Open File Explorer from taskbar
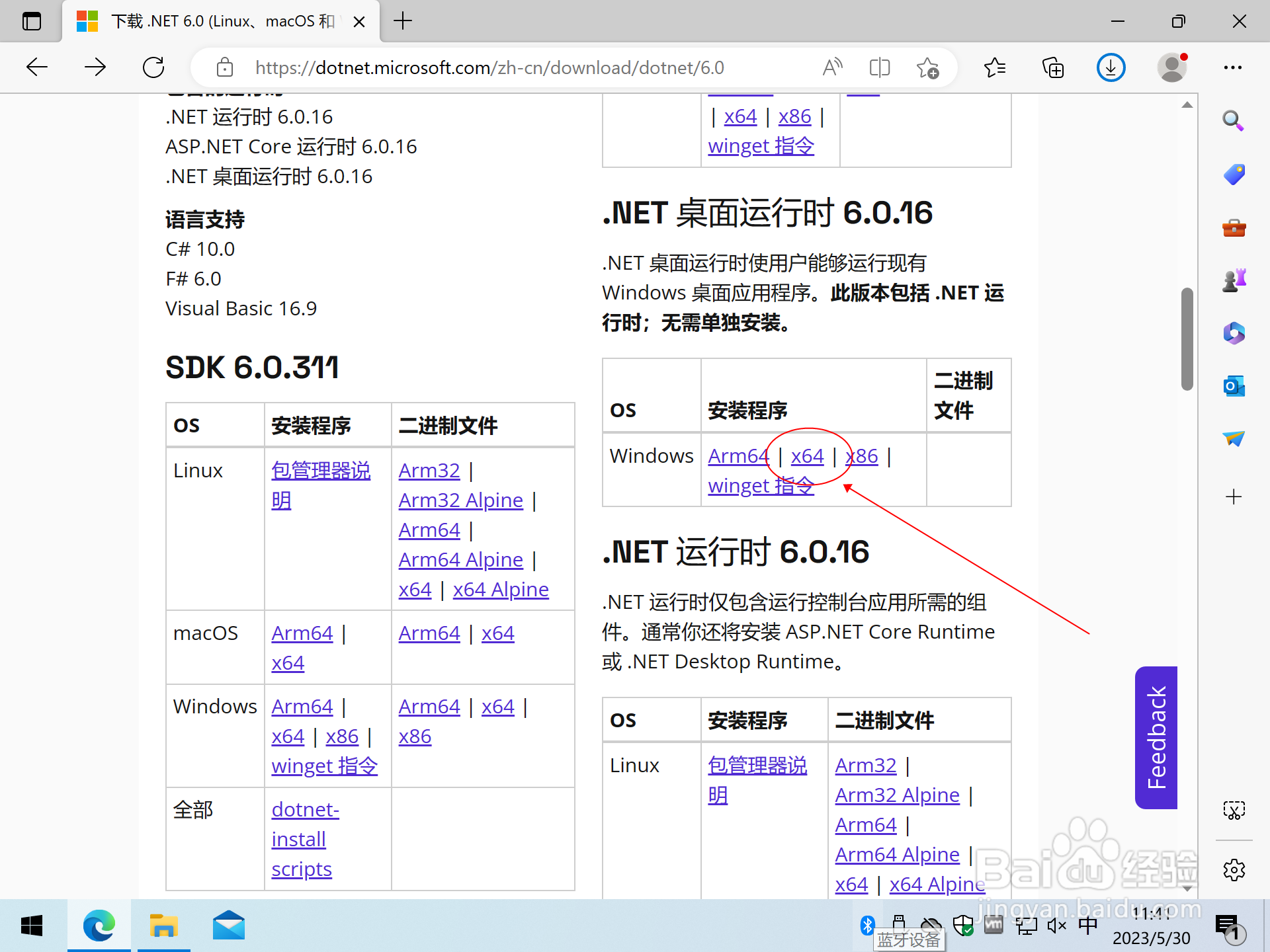Screen dimensions: 1270x952 [164, 926]
